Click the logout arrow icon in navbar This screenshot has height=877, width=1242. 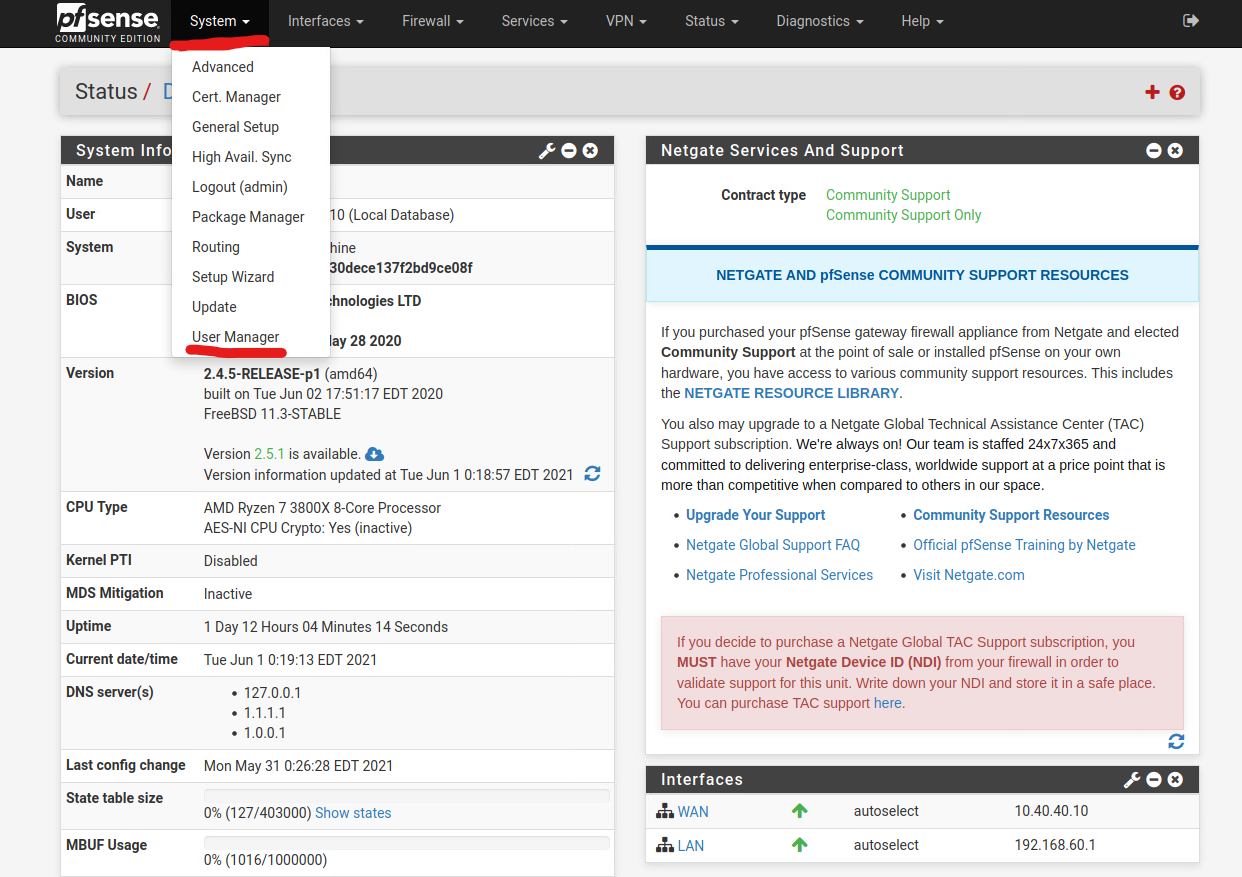[x=1190, y=20]
